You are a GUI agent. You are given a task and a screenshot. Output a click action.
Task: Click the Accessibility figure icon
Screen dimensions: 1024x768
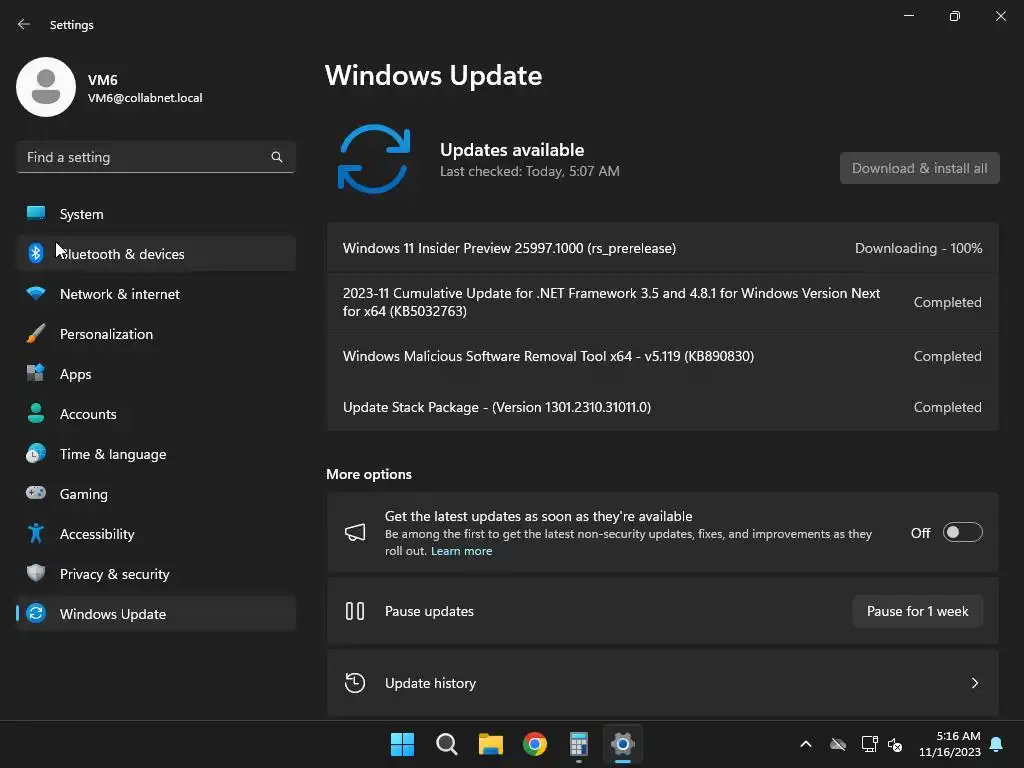pos(36,534)
